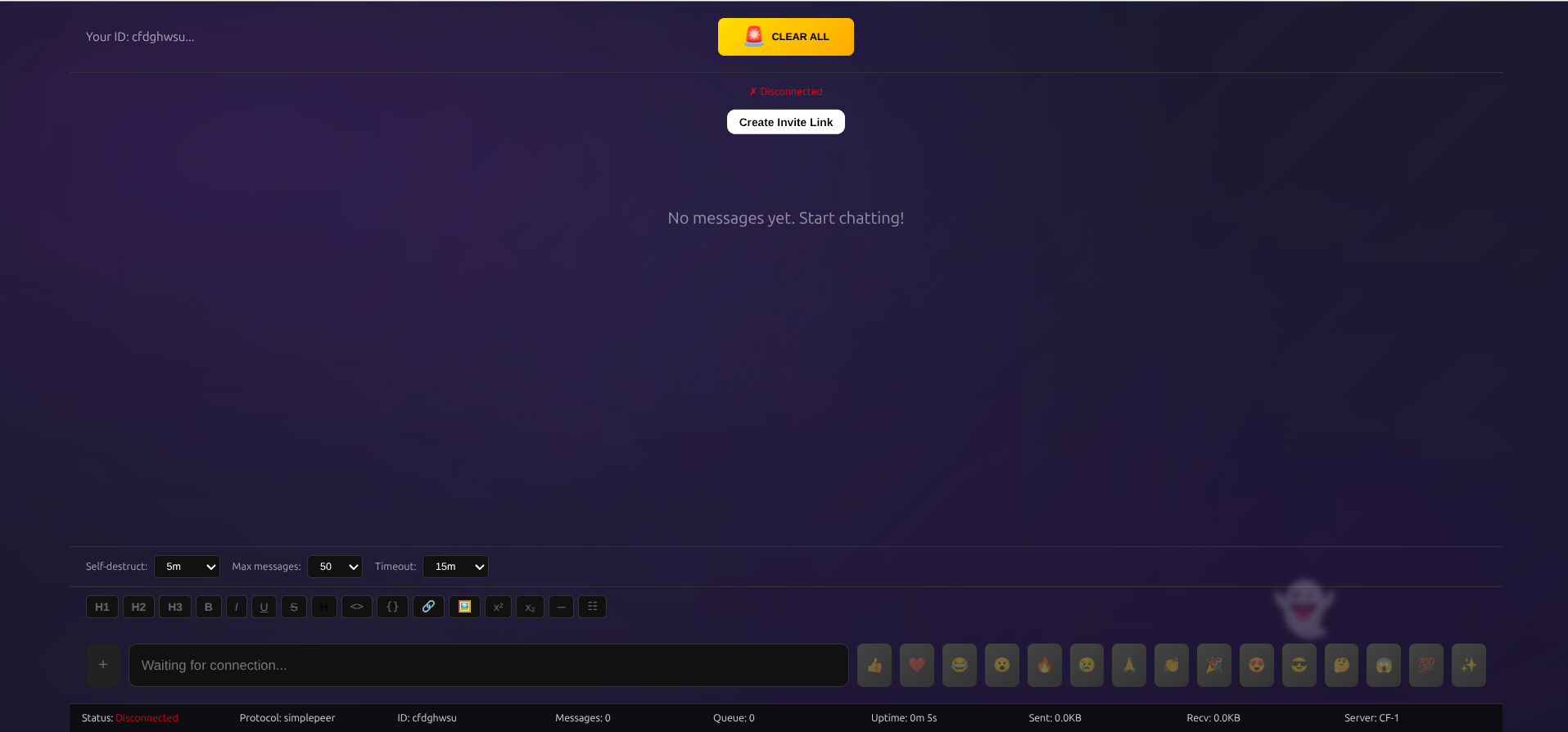Open Self-destruct timer dropdown
This screenshot has height=732, width=1568.
[x=187, y=567]
